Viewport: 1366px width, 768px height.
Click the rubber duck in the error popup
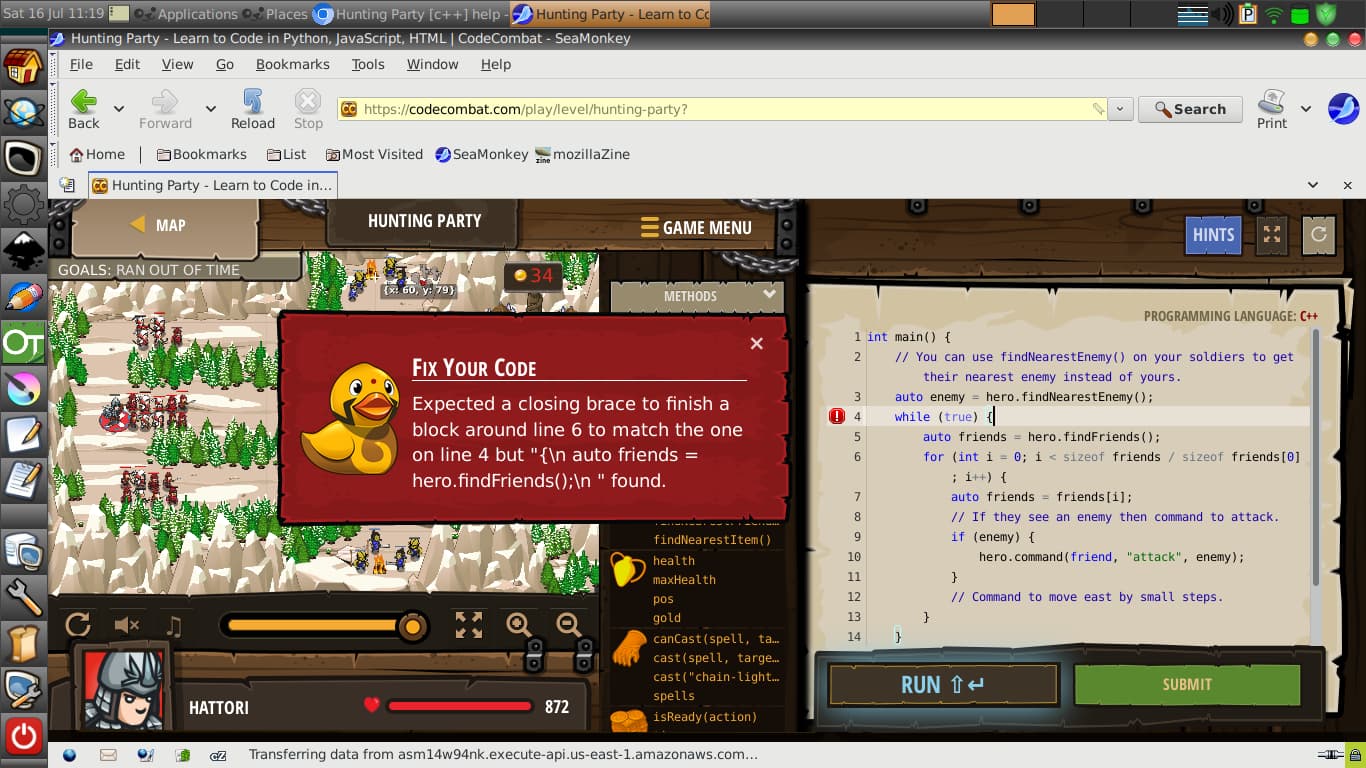coord(352,419)
